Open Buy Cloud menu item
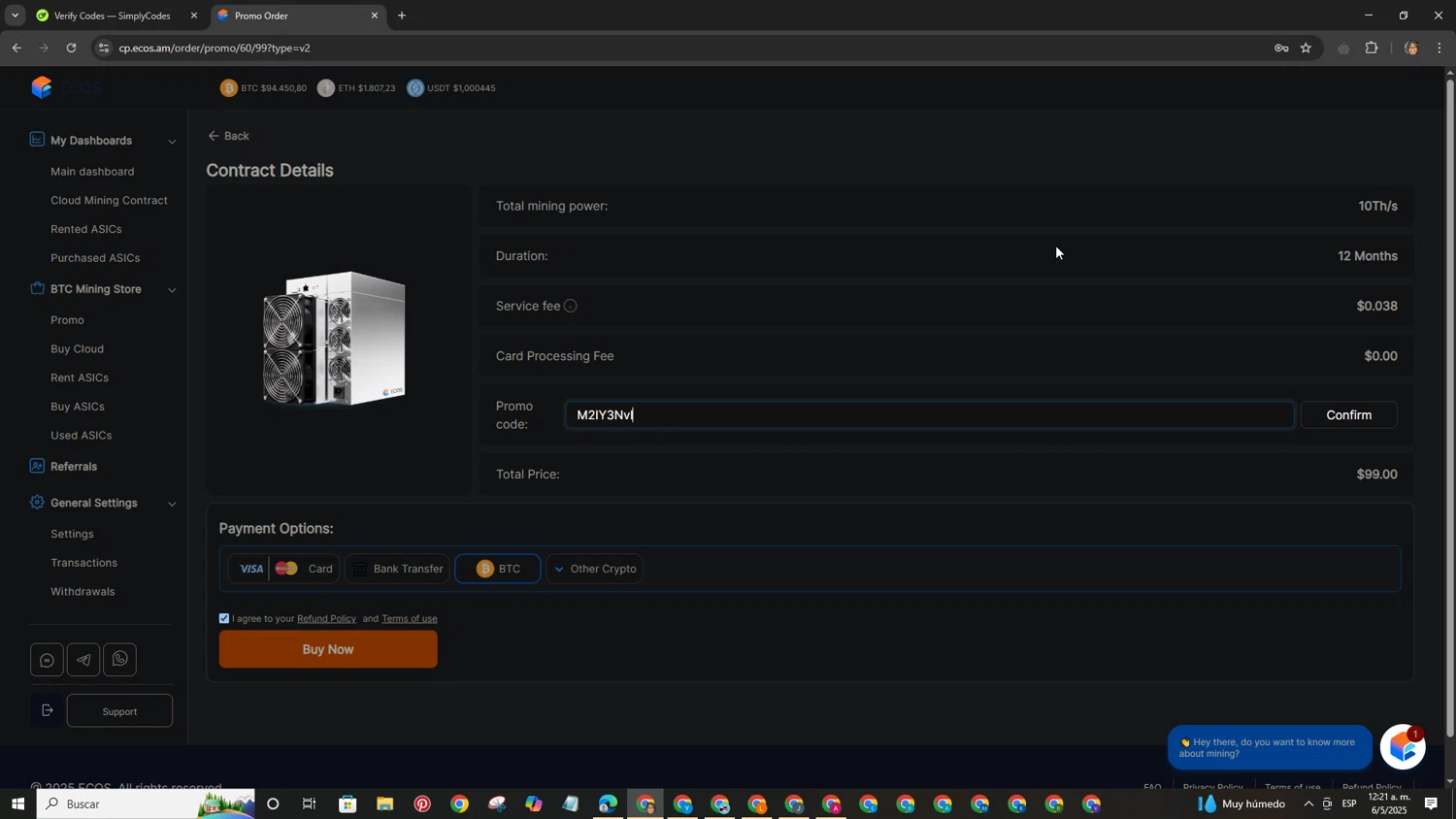 (x=77, y=349)
